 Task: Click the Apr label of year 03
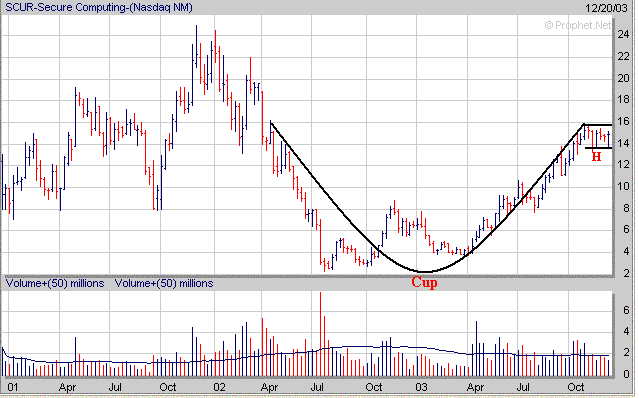[475, 387]
